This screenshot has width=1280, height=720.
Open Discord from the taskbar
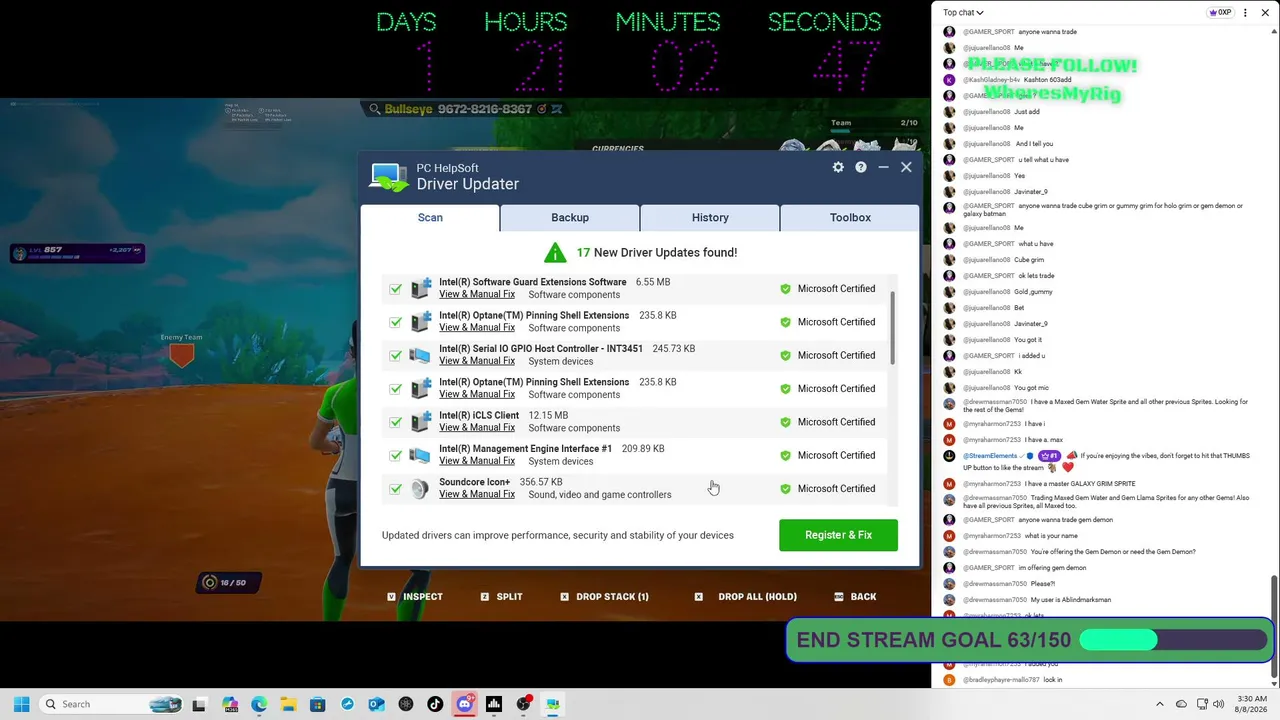coord(464,704)
